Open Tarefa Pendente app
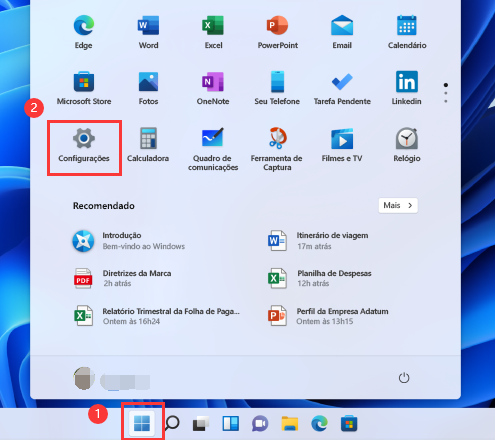The image size is (495, 440). pos(342,88)
